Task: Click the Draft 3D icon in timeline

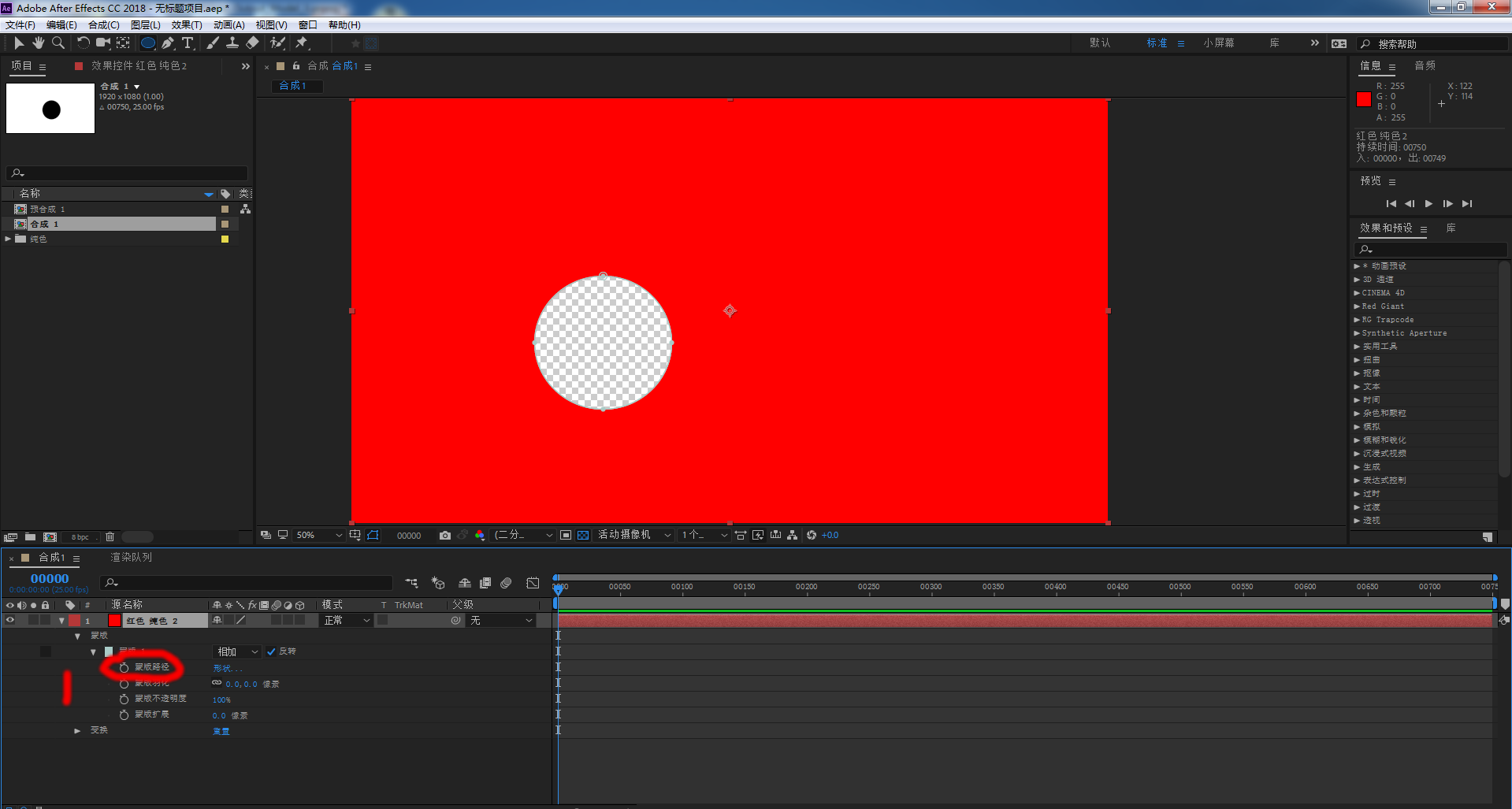Action: 438,583
